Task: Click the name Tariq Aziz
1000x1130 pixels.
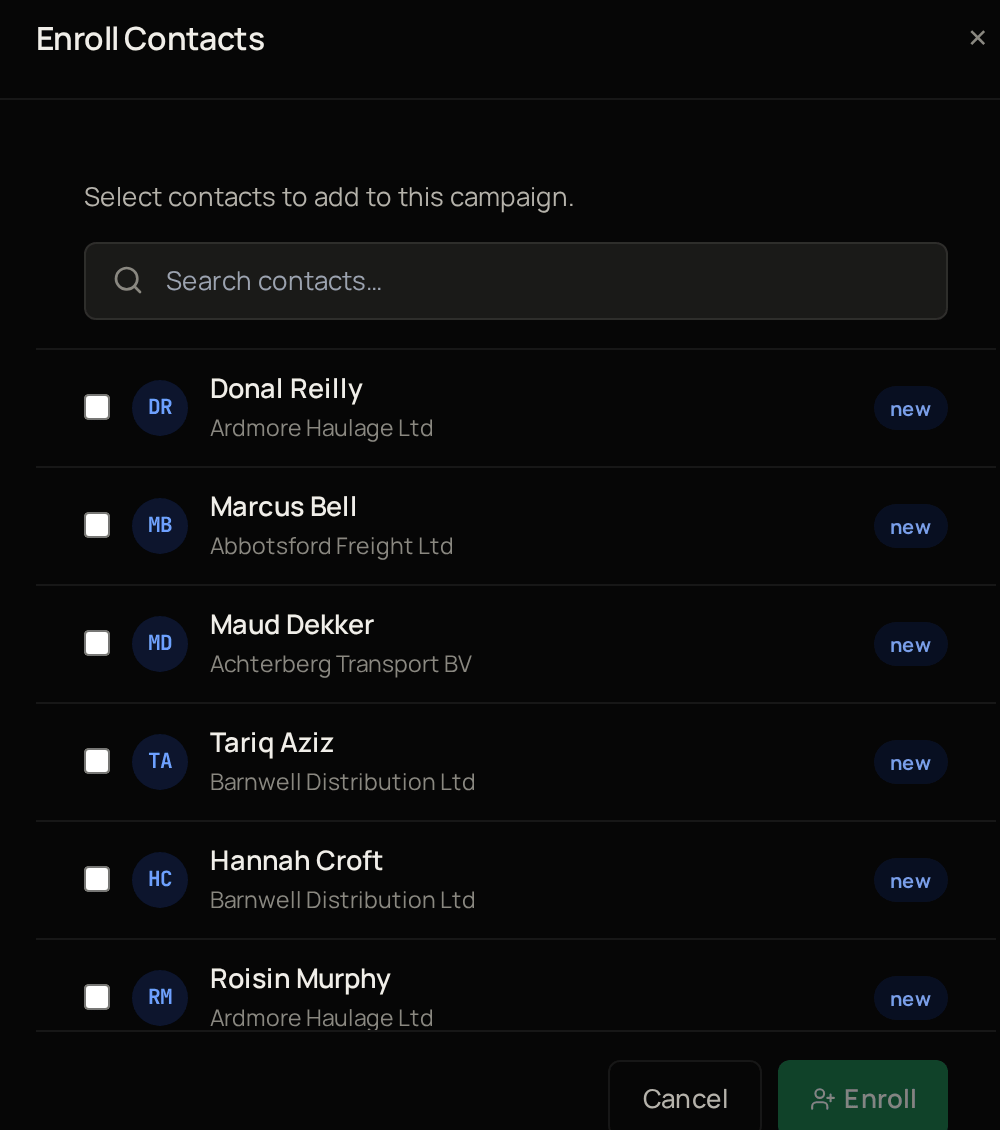Action: pyautogui.click(x=272, y=743)
